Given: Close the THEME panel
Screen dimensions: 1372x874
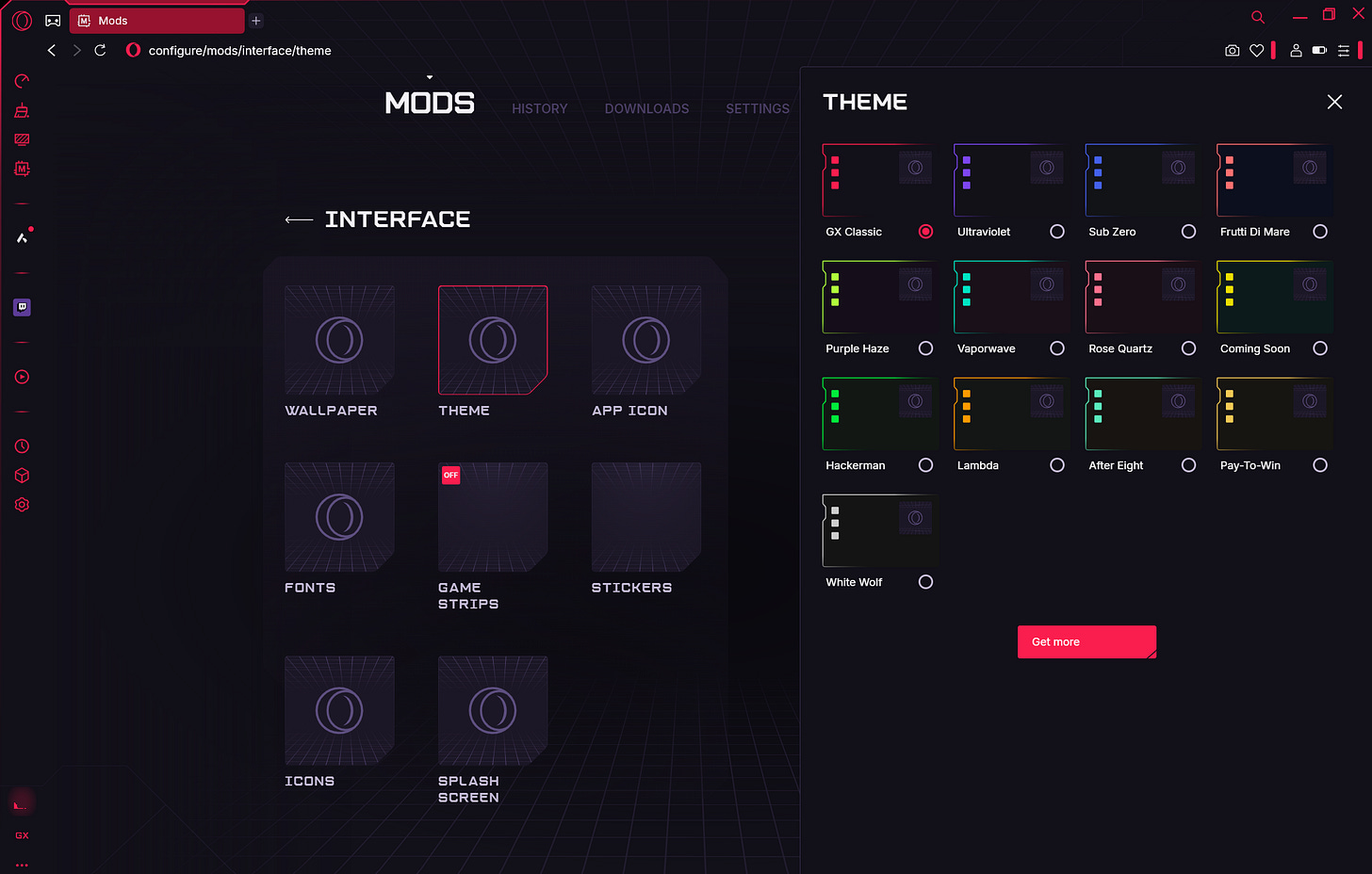Looking at the screenshot, I should click(1334, 102).
